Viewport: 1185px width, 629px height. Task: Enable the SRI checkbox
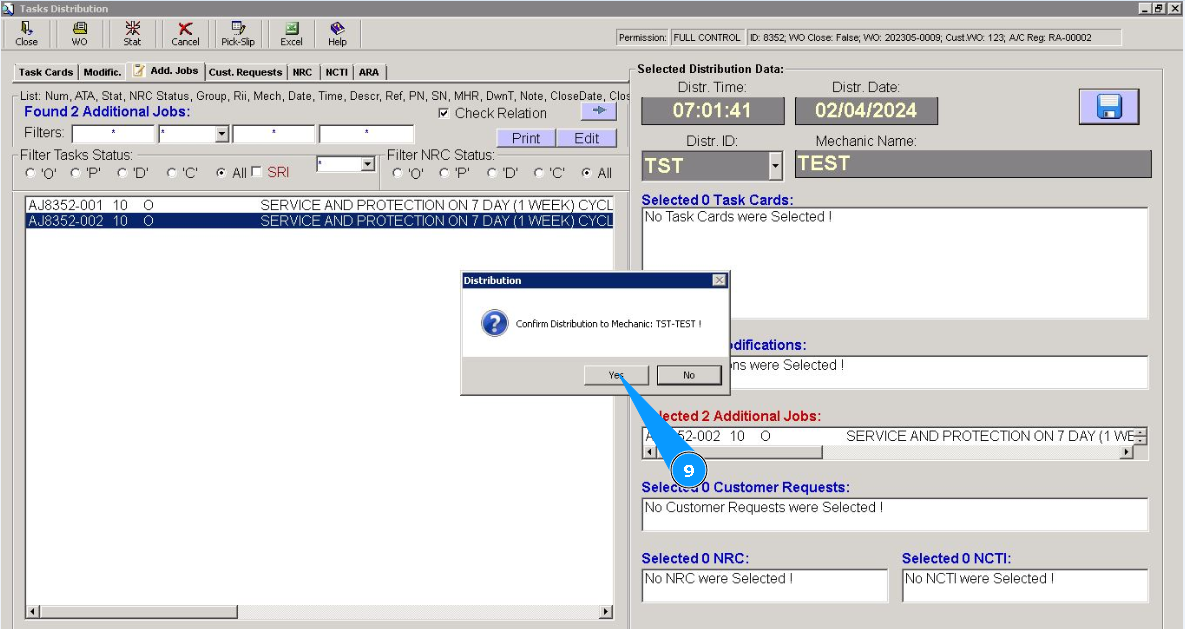[x=256, y=172]
